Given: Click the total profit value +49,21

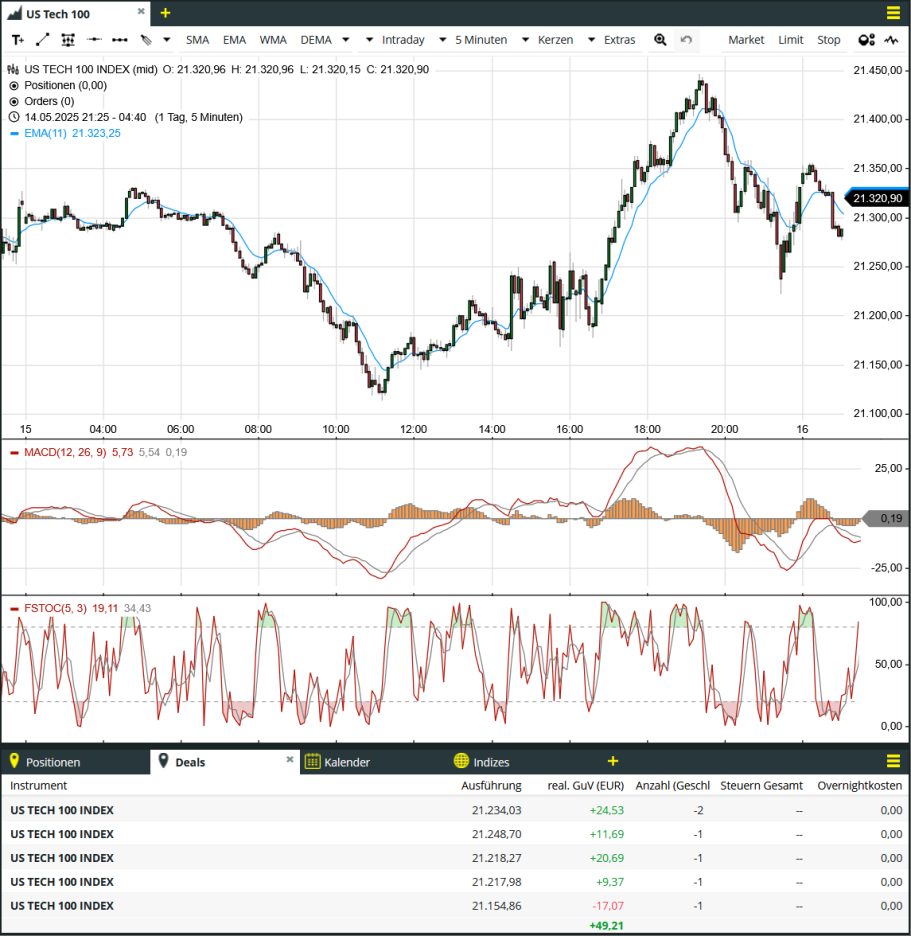Looking at the screenshot, I should pyautogui.click(x=607, y=926).
